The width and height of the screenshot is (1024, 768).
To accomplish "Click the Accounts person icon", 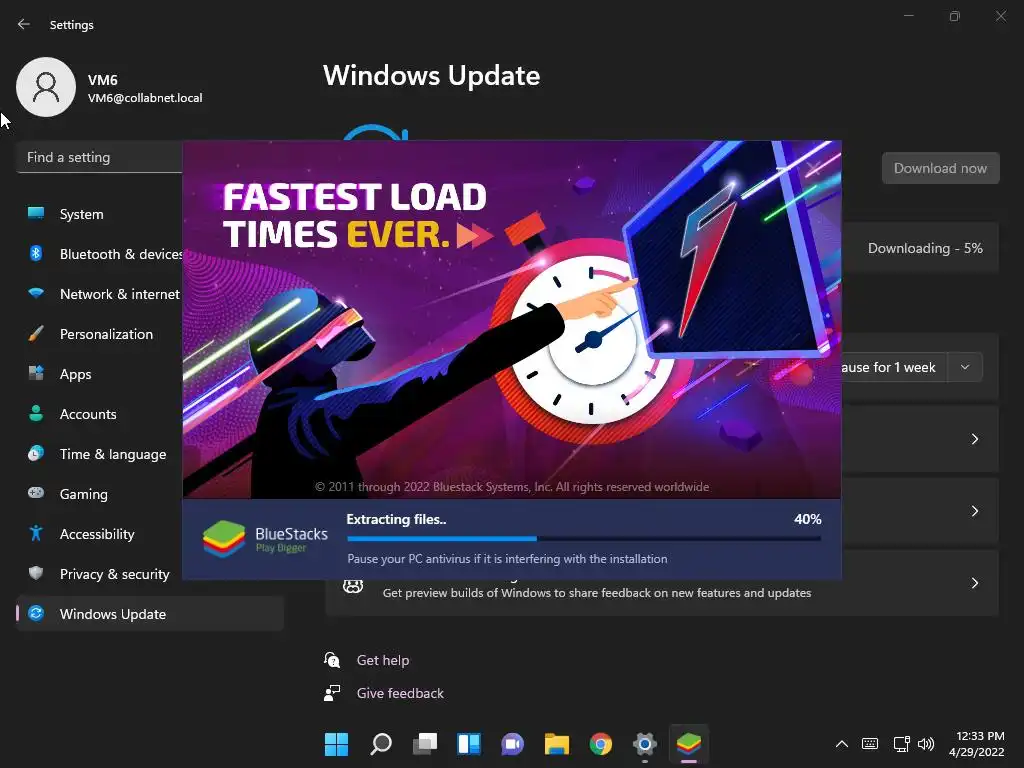I will pos(36,413).
